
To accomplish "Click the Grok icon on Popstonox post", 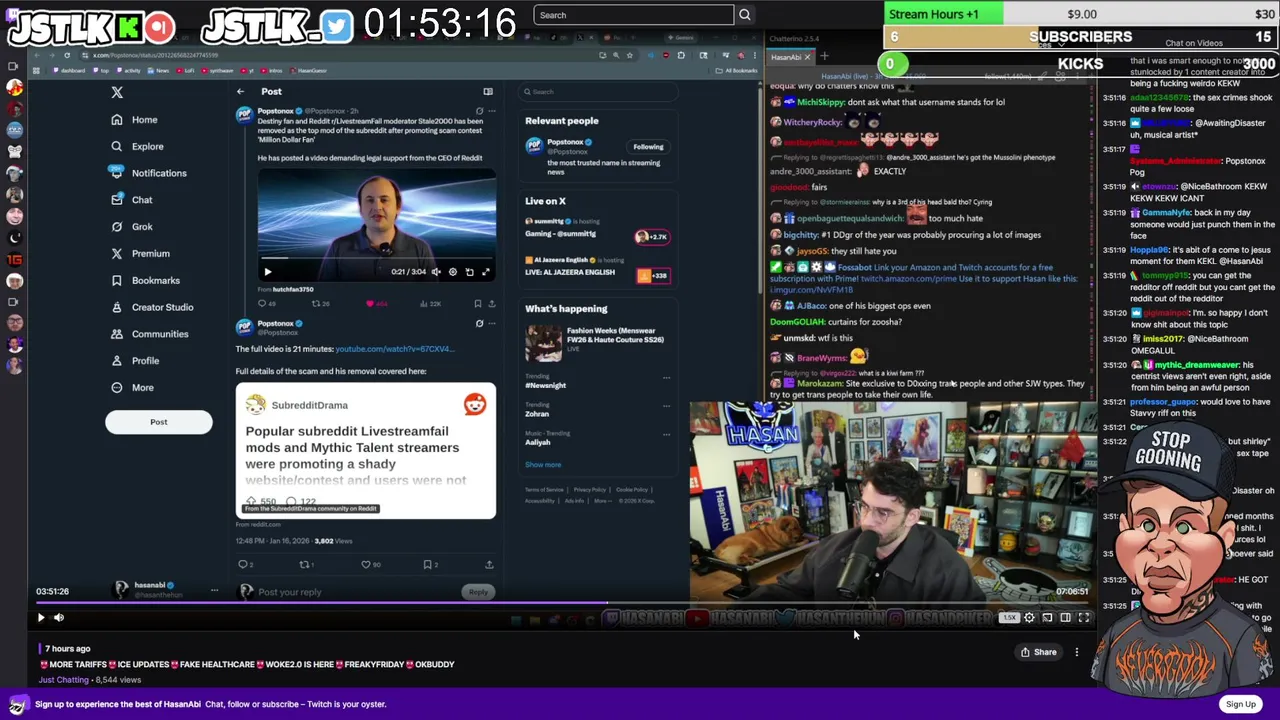I will 479,111.
